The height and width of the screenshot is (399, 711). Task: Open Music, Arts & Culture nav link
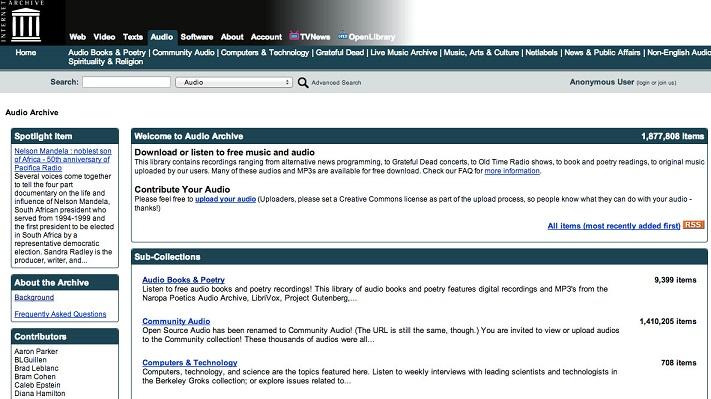[481, 53]
